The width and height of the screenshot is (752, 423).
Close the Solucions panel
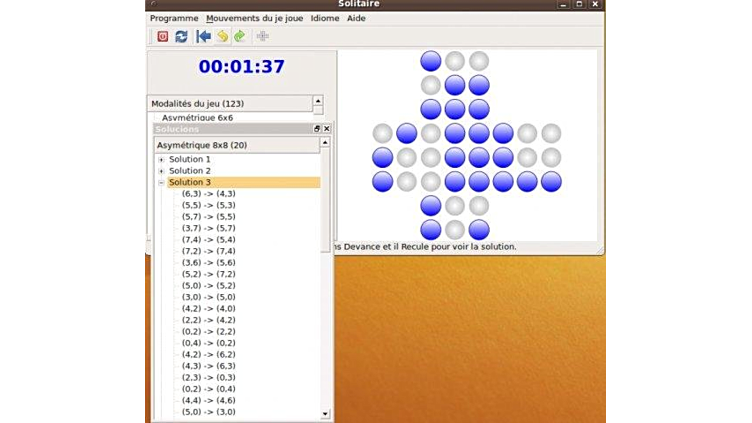point(326,129)
